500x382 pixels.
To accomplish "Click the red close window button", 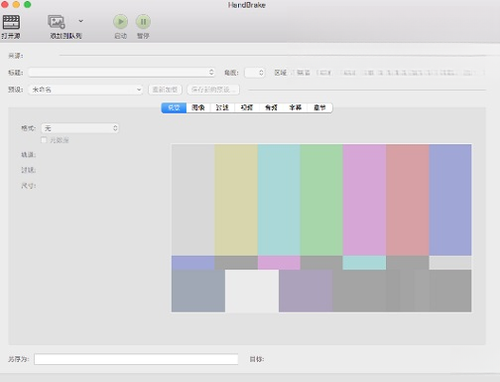I will pos(5,5).
